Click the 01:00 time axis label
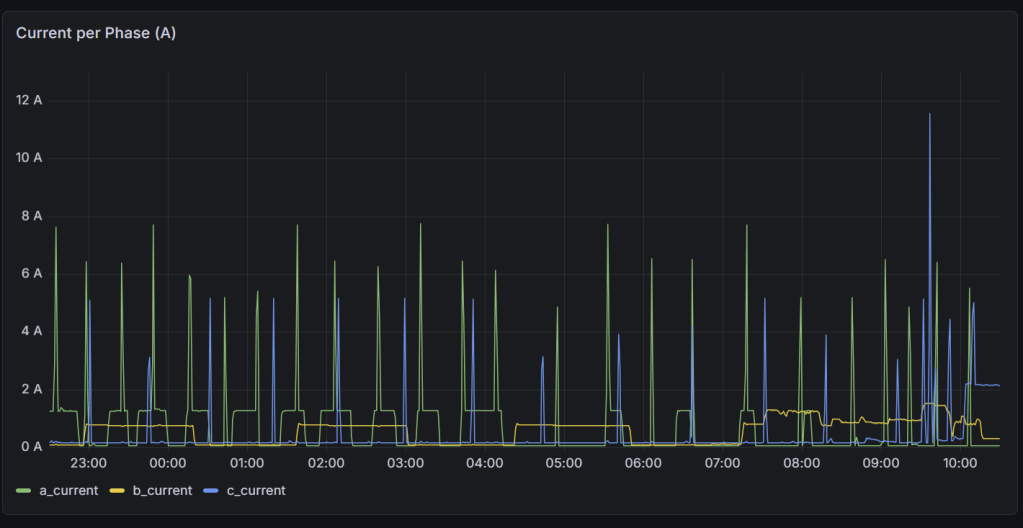Image resolution: width=1023 pixels, height=528 pixels. [x=247, y=464]
